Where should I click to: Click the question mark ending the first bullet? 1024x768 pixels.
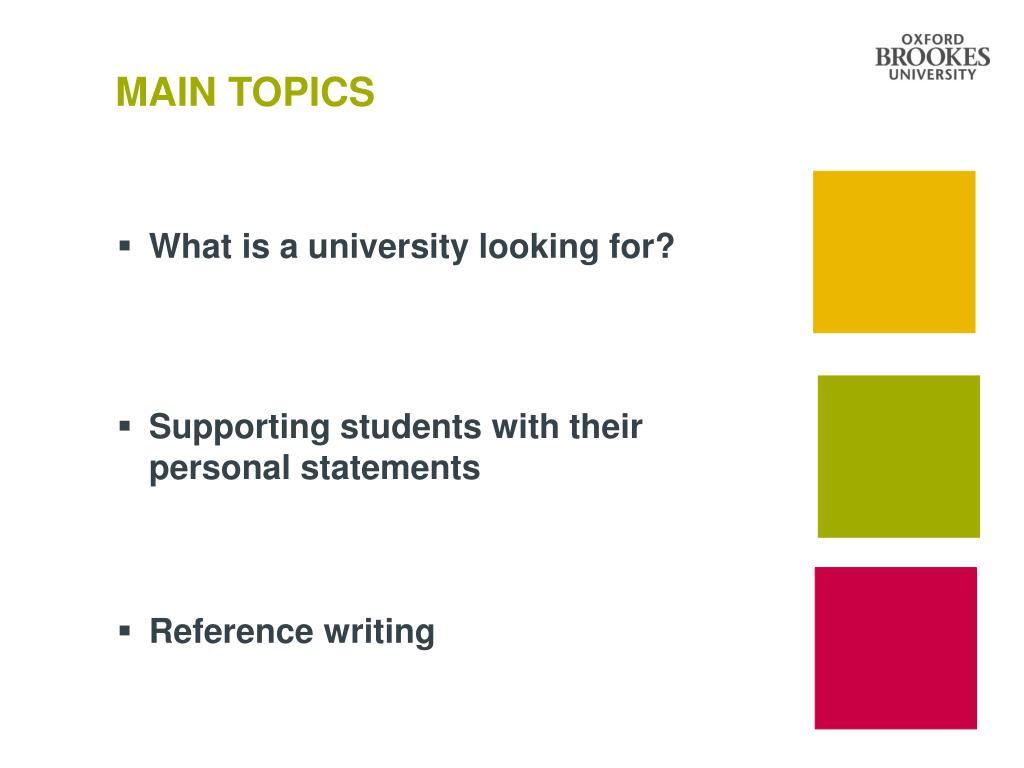665,246
